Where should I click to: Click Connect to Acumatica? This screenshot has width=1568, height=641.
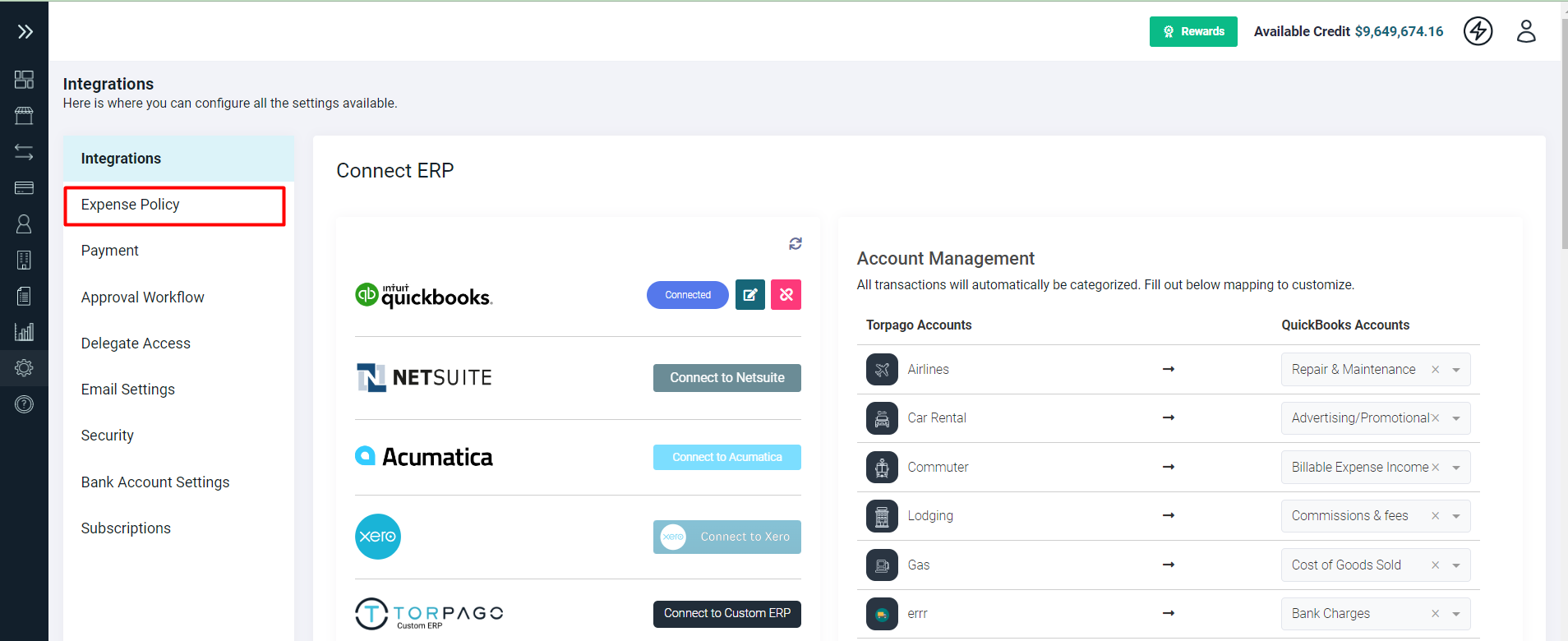tap(727, 457)
